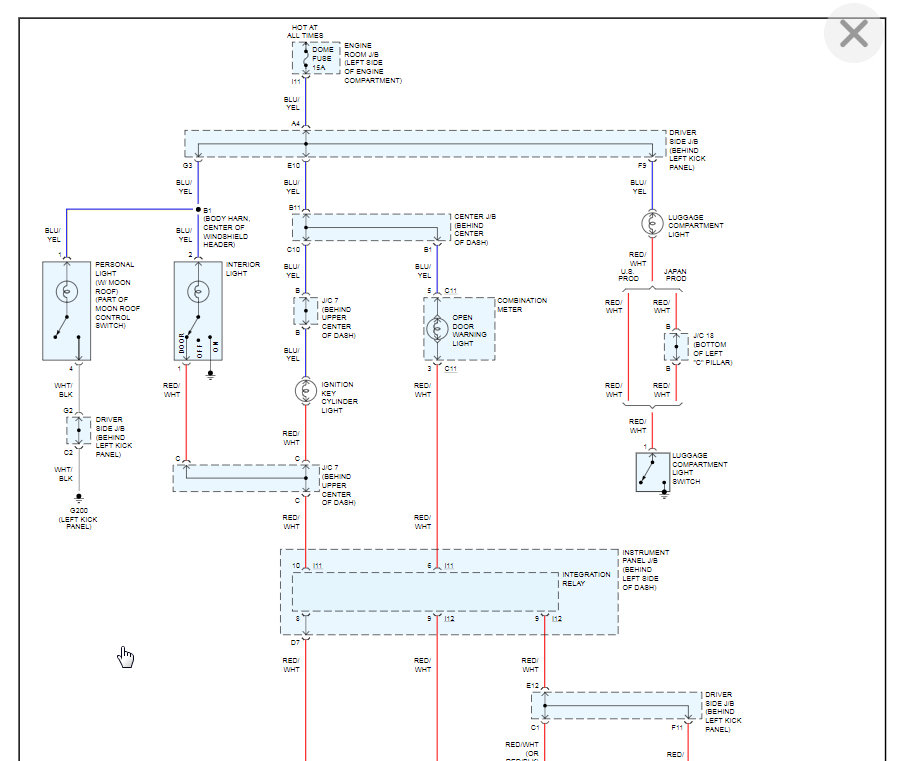
Task: Click the ON position on interior light switch
Action: click(216, 347)
